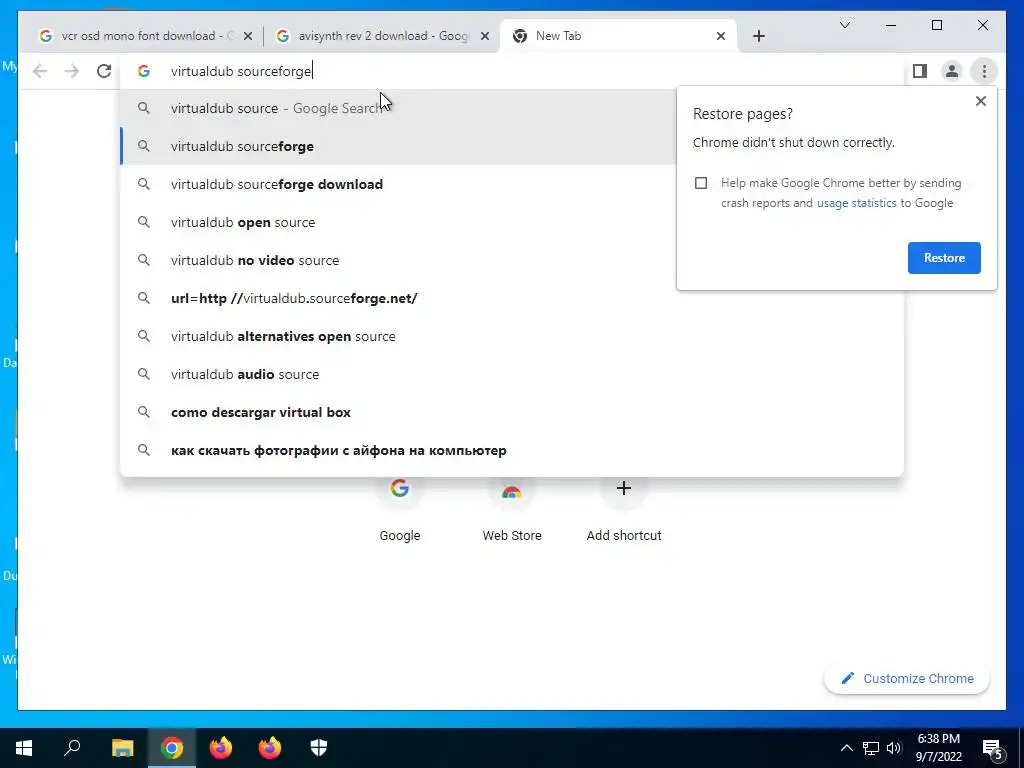This screenshot has height=768, width=1024.
Task: Open the profile avatar icon
Action: 952,71
